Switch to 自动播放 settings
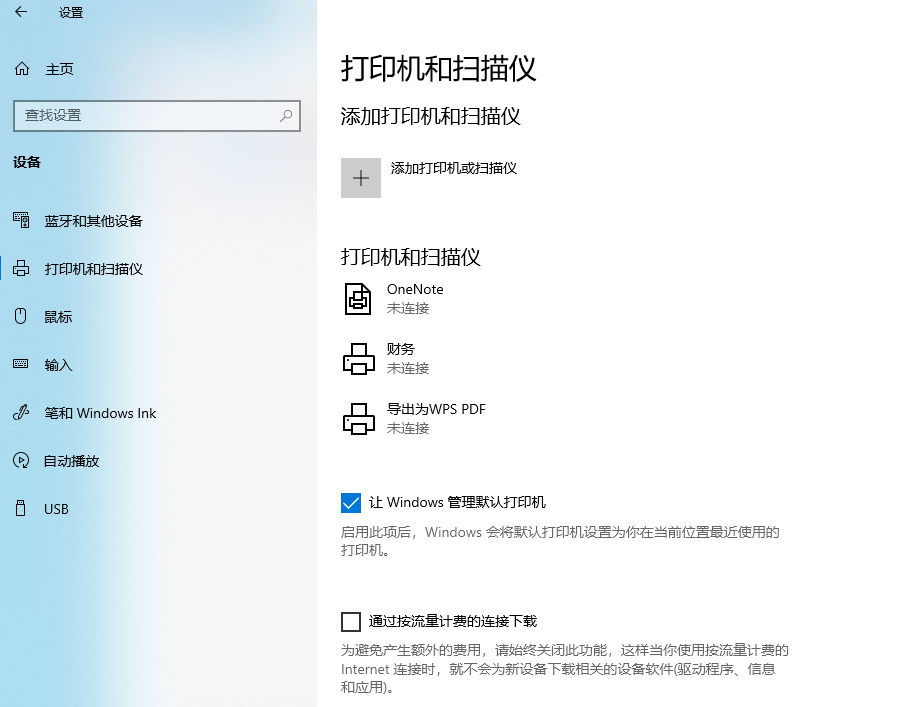This screenshot has width=899, height=707. tap(72, 461)
